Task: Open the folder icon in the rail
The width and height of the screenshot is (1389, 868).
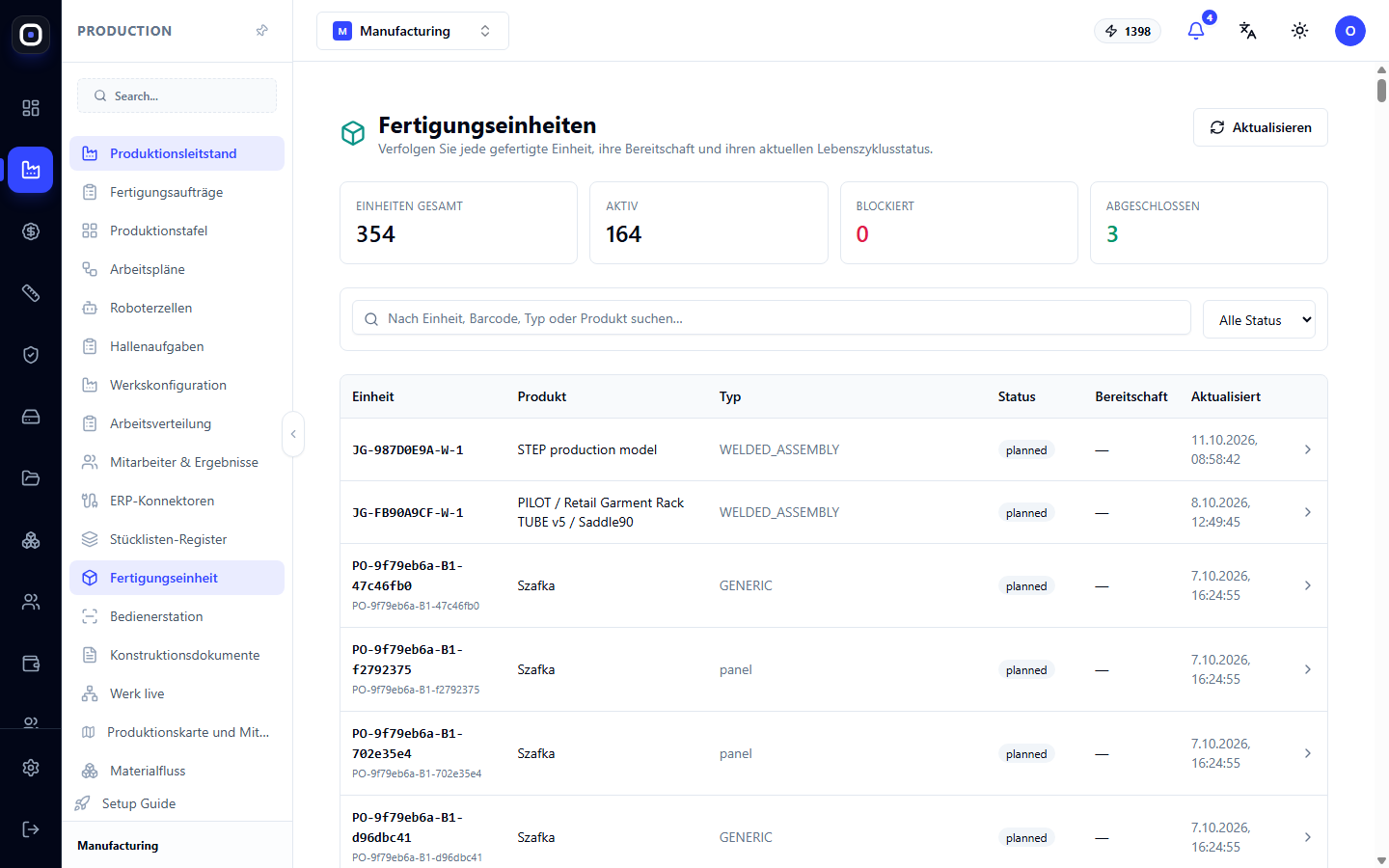Action: (31, 478)
